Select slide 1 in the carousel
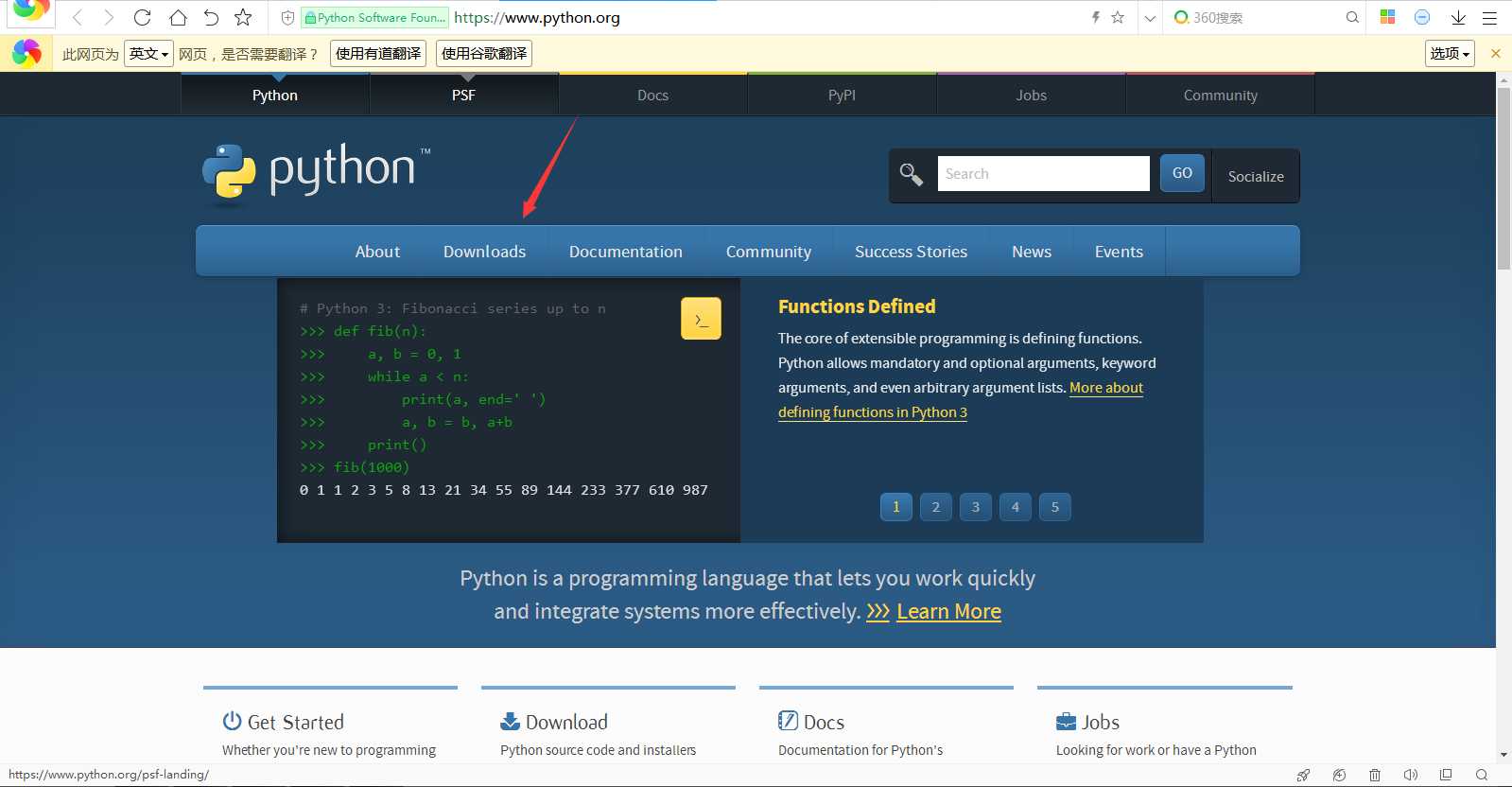Screen dimensions: 1512x787 [896, 507]
